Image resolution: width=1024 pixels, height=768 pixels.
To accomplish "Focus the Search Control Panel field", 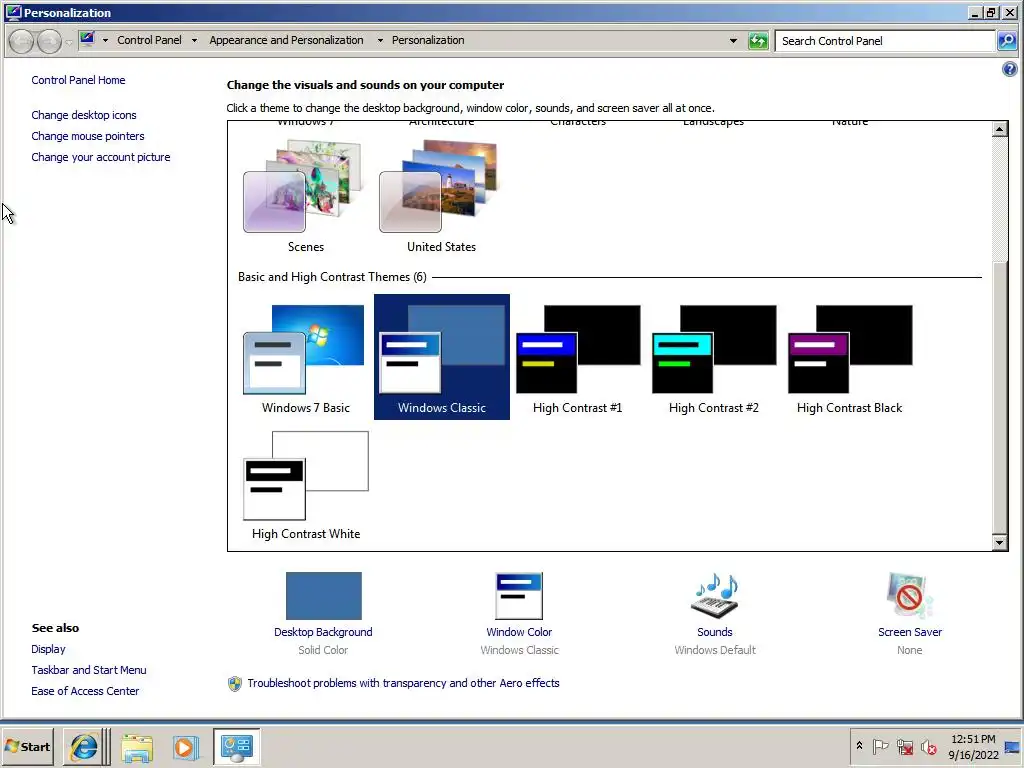I will click(x=885, y=41).
